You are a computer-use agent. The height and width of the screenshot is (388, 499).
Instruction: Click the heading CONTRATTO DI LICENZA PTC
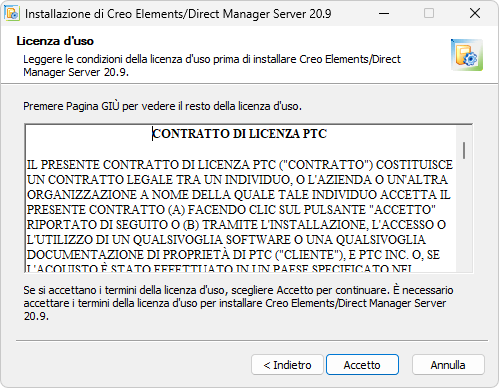[240, 134]
